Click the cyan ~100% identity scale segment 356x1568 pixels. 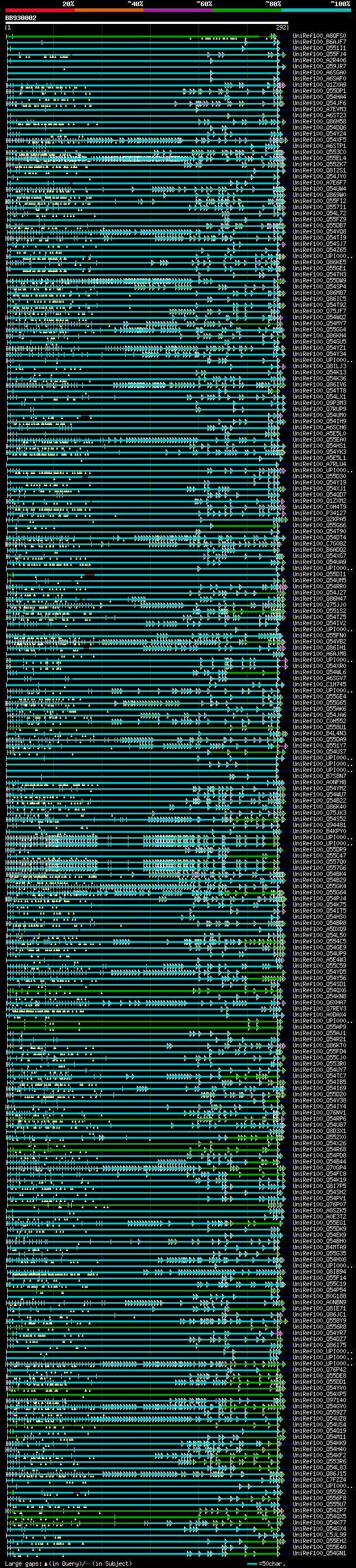click(316, 10)
